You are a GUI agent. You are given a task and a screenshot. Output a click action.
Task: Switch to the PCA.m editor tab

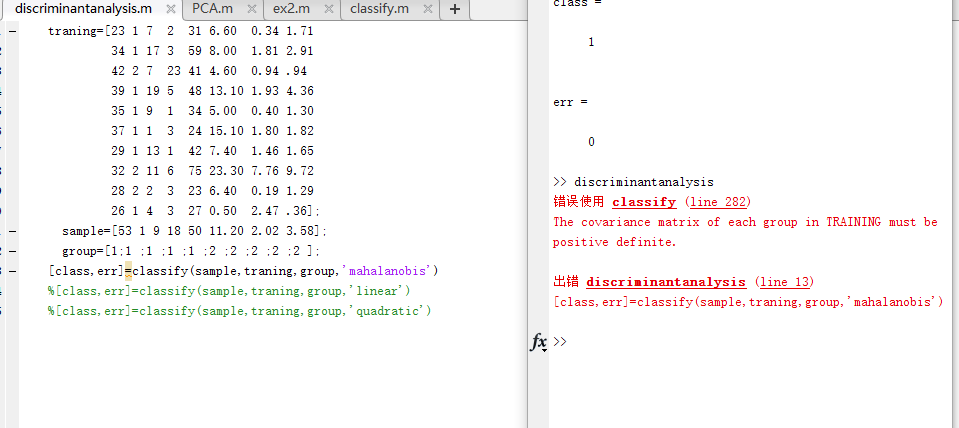point(212,9)
